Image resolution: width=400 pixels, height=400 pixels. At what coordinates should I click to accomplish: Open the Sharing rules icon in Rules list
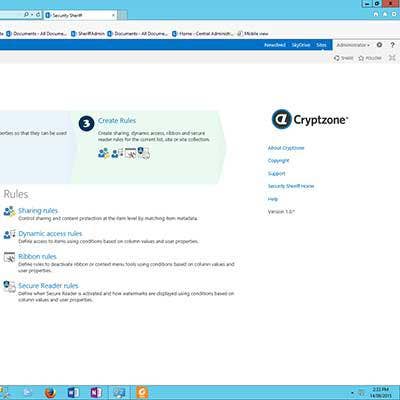9,211
